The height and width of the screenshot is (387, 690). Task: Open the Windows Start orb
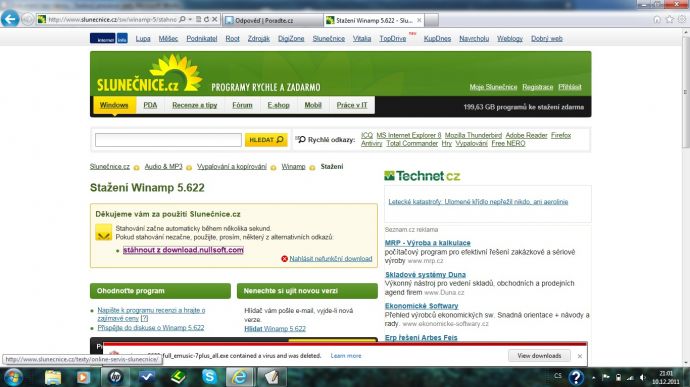13,377
